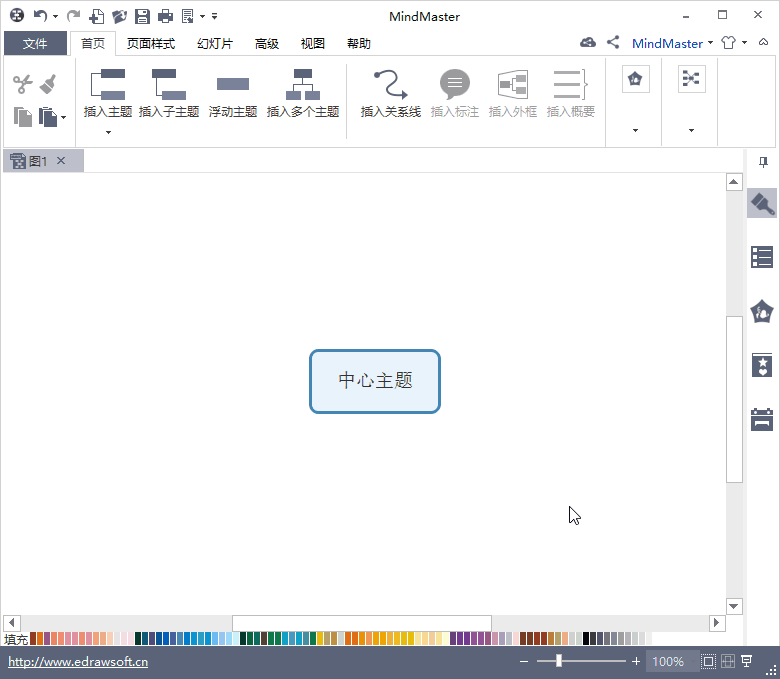Click 插入主题 to insert a topic
Viewport: 780px width, 679px height.
(x=108, y=94)
